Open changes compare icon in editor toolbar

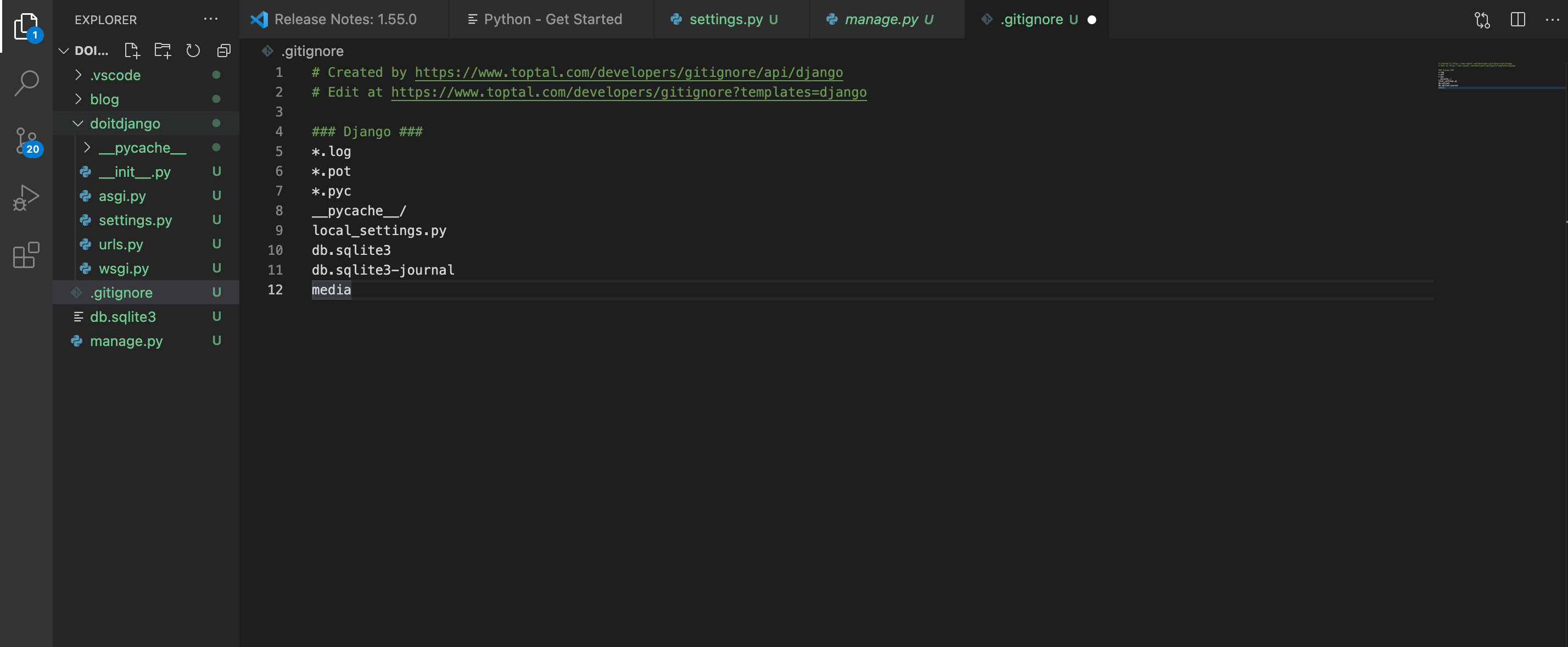pos(1482,19)
